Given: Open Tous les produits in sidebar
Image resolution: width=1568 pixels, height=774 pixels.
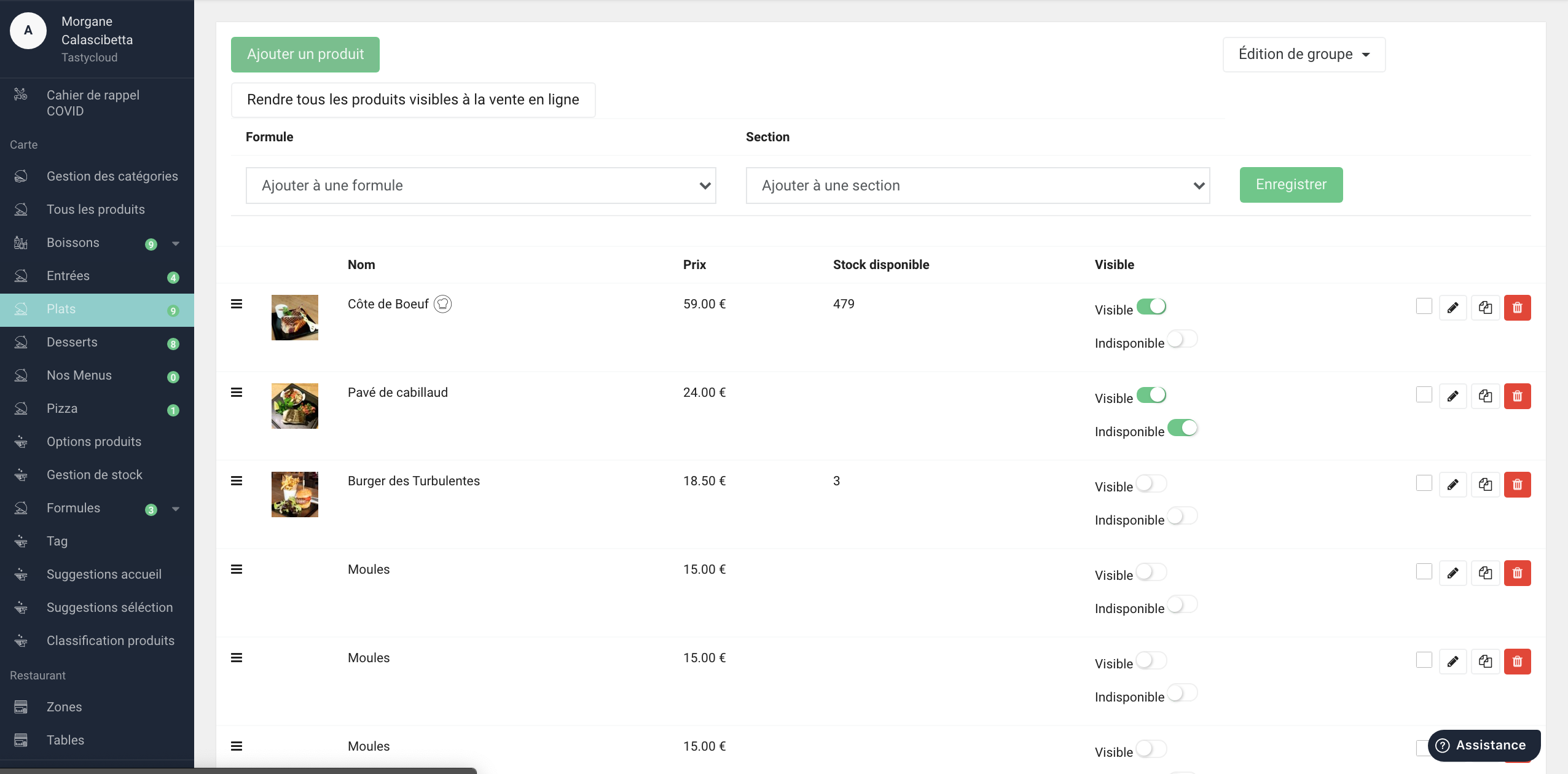Looking at the screenshot, I should coord(97,209).
